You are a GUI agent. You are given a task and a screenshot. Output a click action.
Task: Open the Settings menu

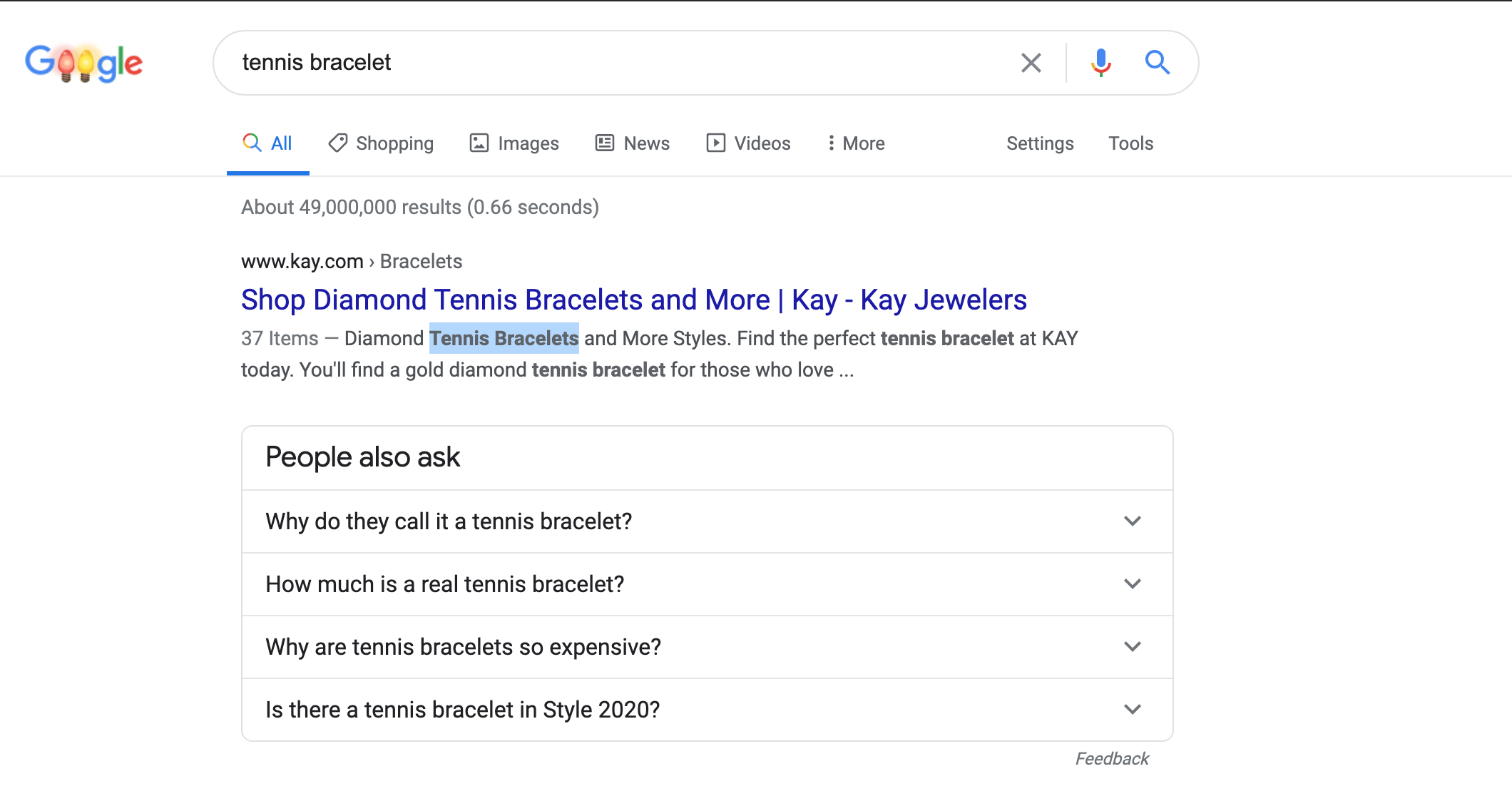click(x=1039, y=143)
